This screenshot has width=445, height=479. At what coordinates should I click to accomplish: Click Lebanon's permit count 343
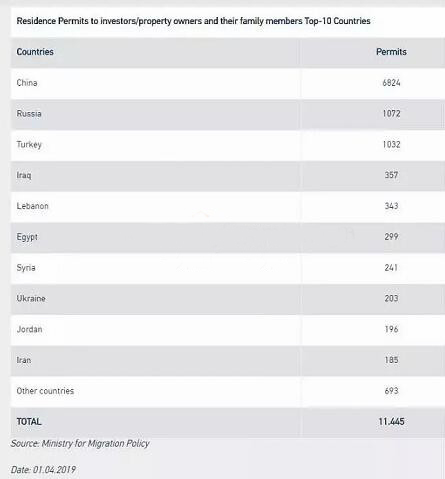[x=391, y=206]
